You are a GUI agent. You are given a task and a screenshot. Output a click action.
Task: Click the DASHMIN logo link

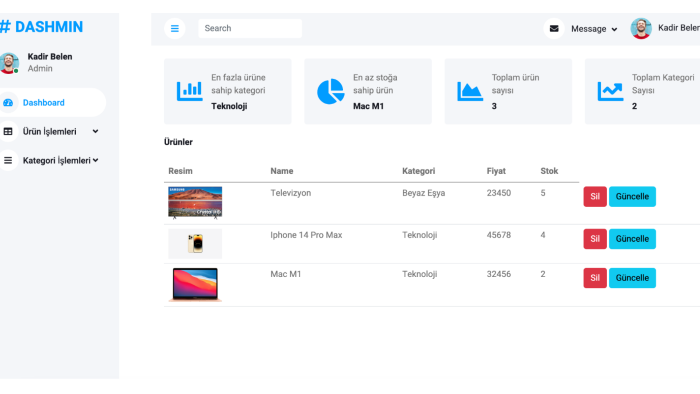pyautogui.click(x=42, y=27)
